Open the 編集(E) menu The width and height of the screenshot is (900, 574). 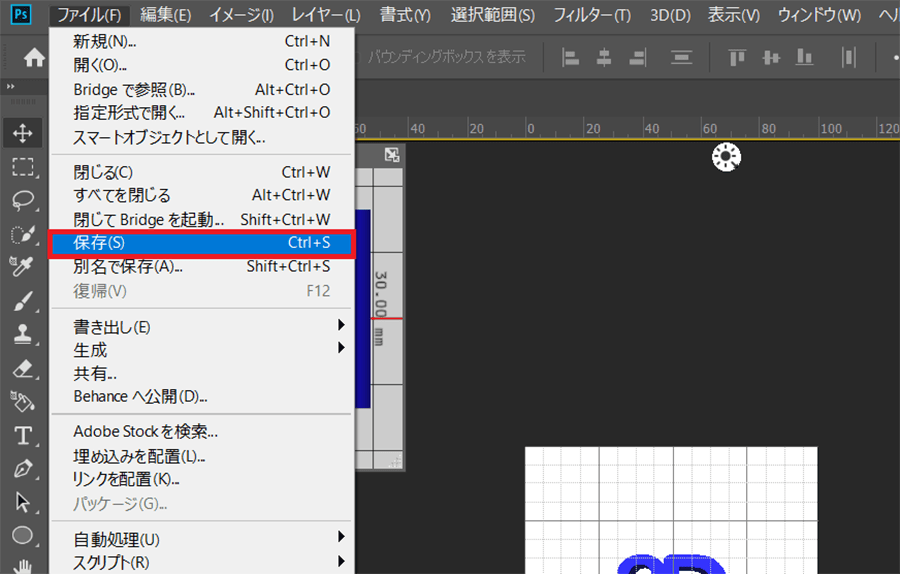pyautogui.click(x=165, y=14)
